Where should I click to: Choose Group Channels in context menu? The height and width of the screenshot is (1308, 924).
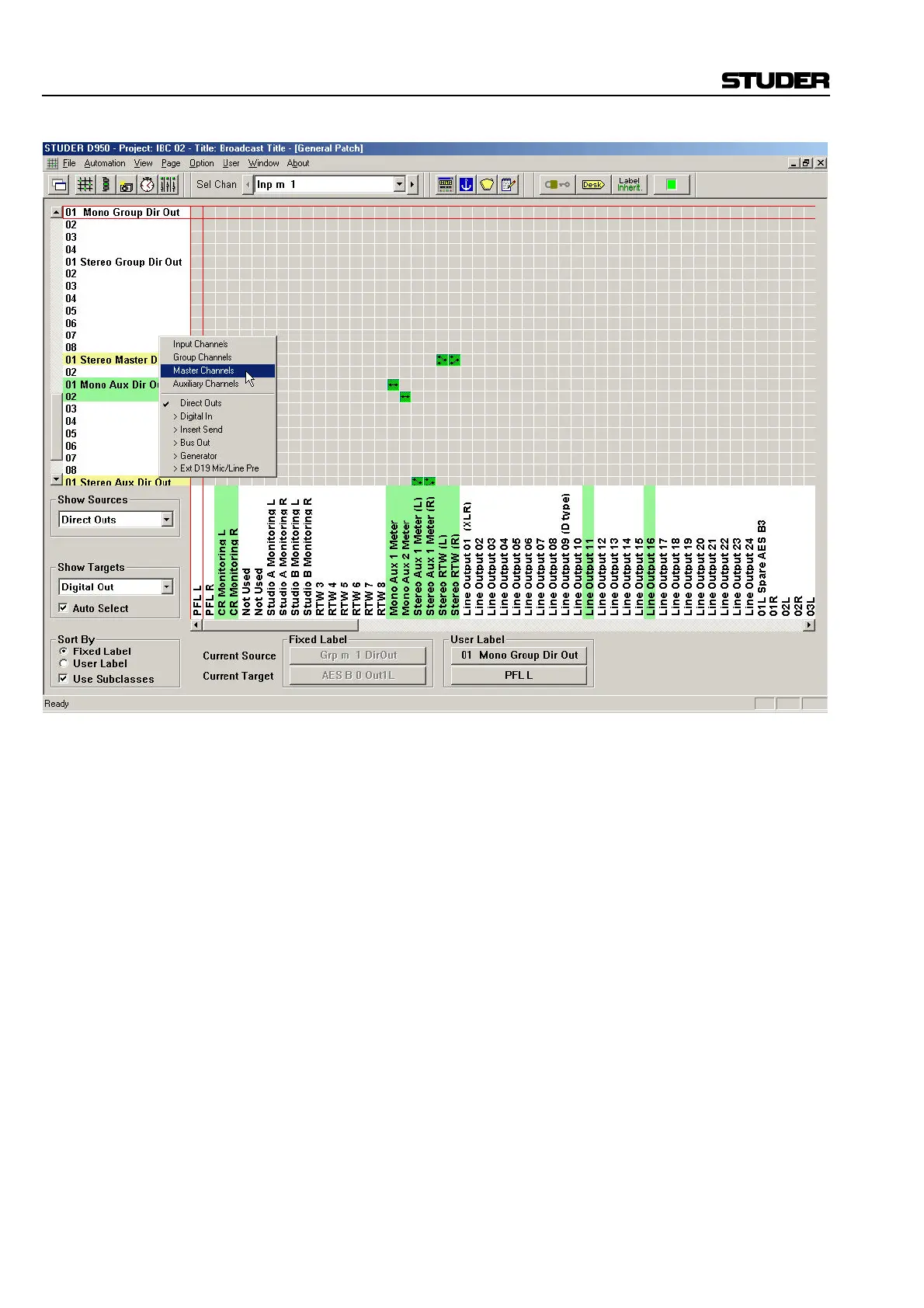(217, 357)
